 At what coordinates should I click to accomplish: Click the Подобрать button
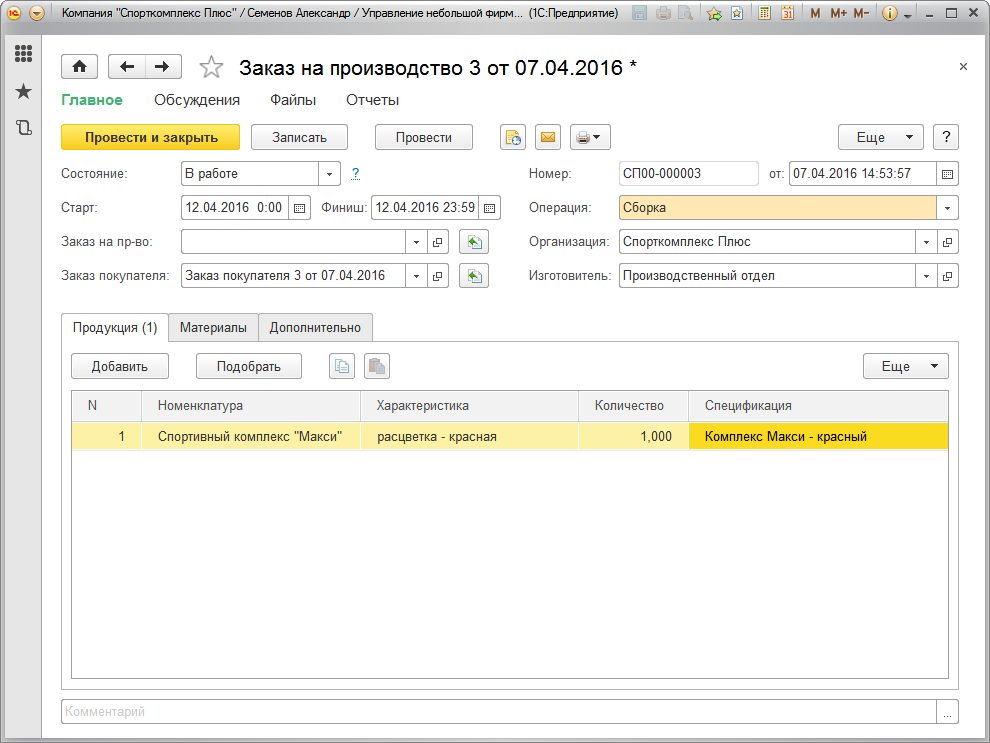coord(249,366)
